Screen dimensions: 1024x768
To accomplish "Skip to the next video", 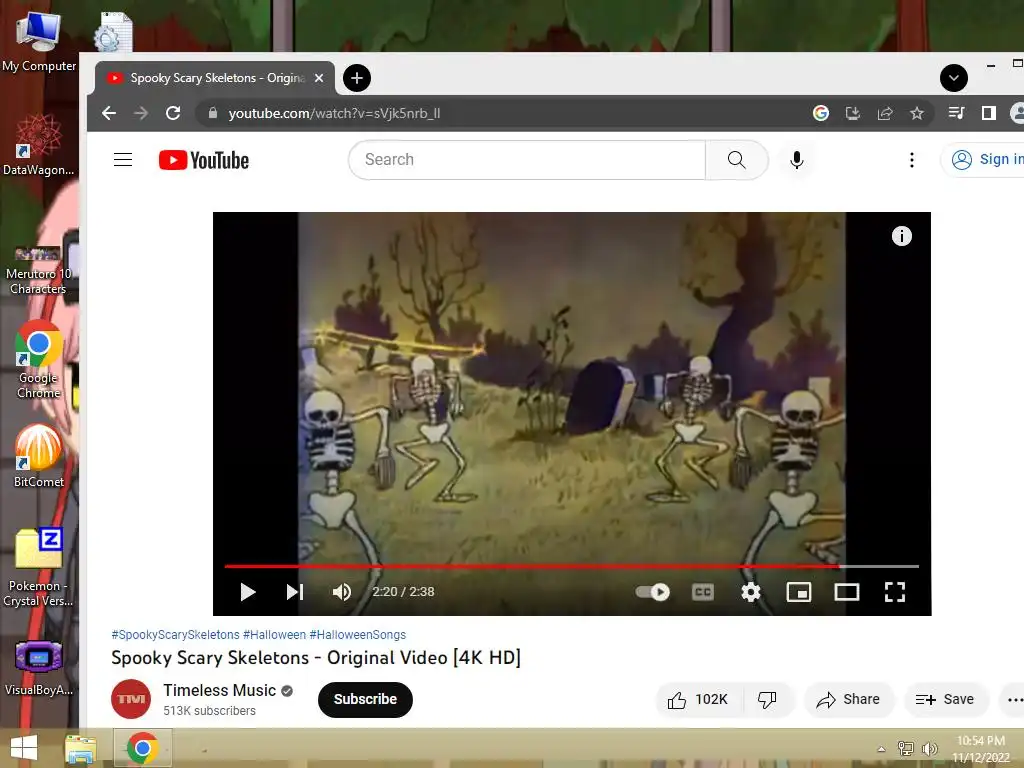I will coord(295,592).
